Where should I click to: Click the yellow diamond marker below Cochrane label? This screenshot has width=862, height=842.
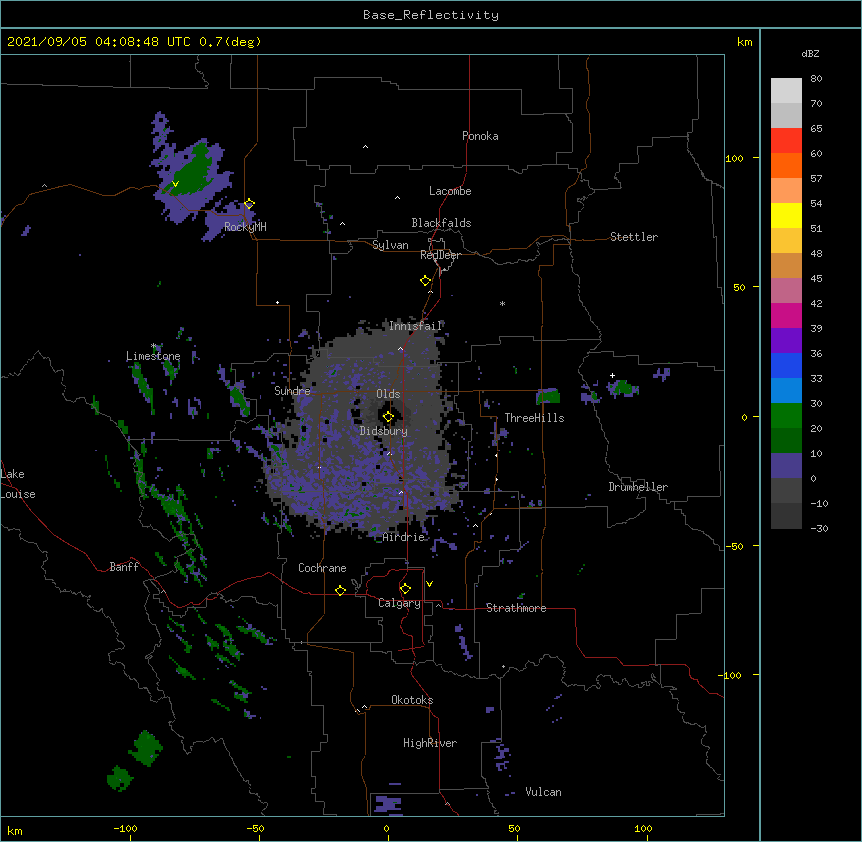pyautogui.click(x=340, y=590)
